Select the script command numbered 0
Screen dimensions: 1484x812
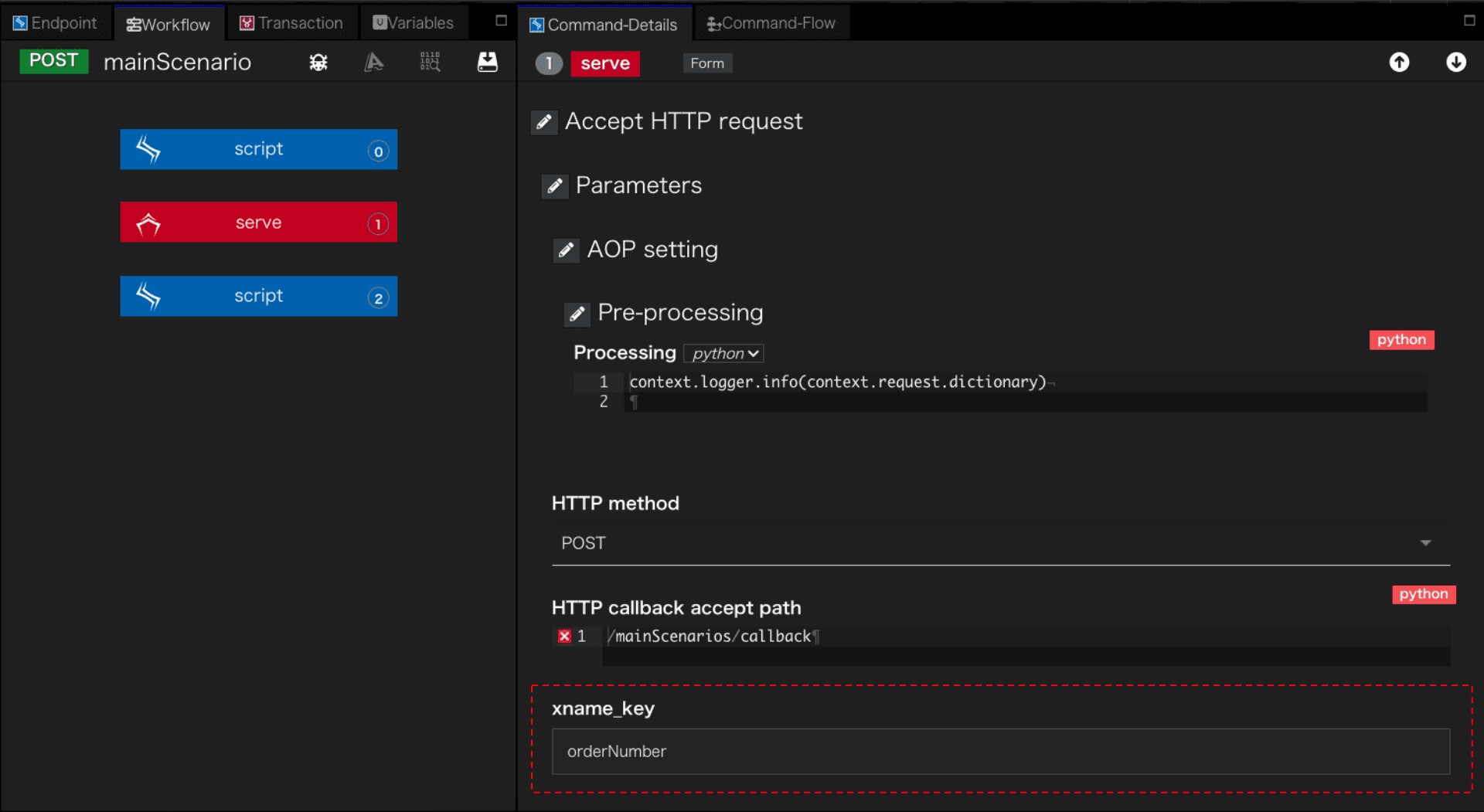pos(258,149)
